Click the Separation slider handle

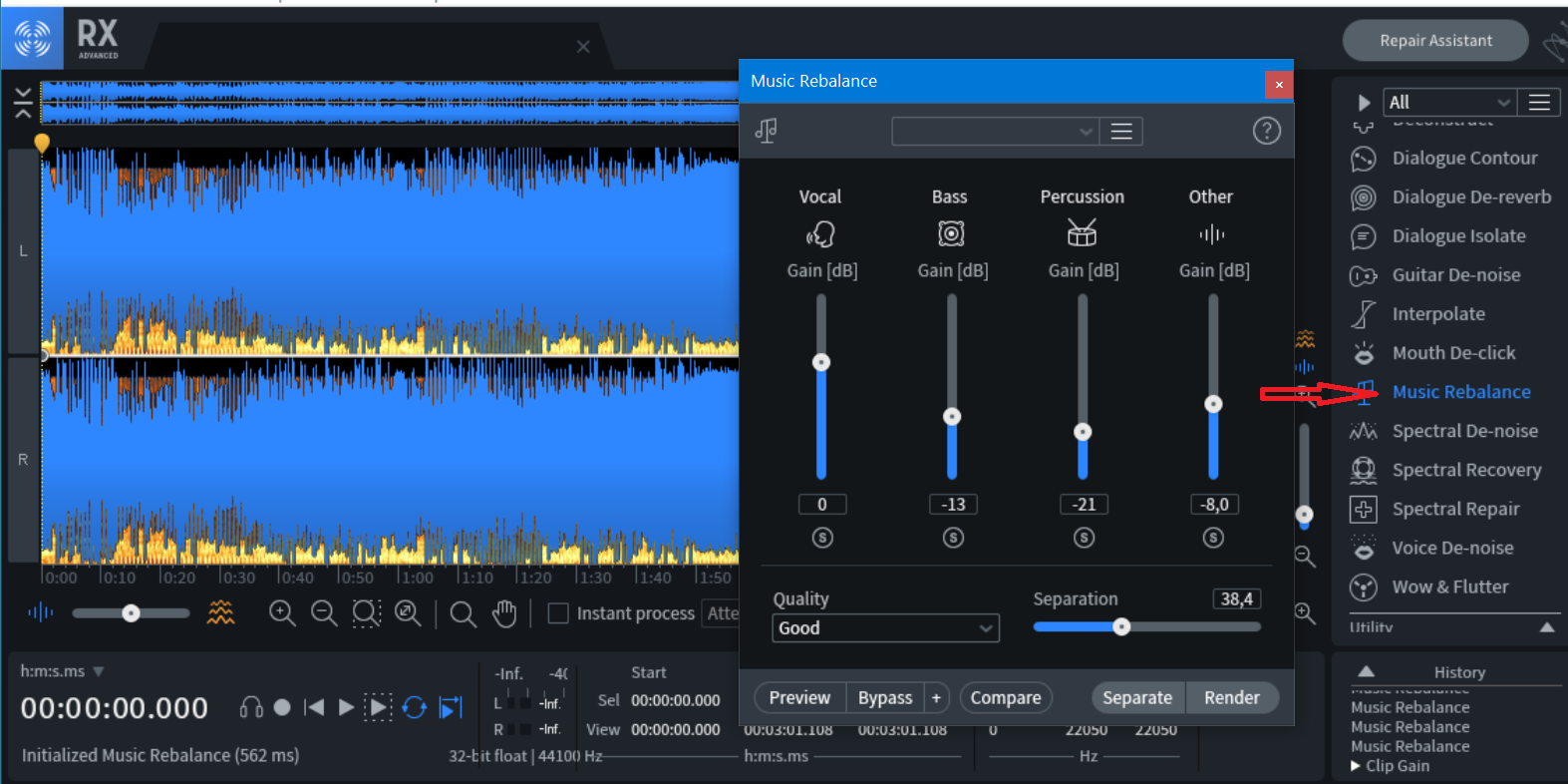pos(1121,627)
